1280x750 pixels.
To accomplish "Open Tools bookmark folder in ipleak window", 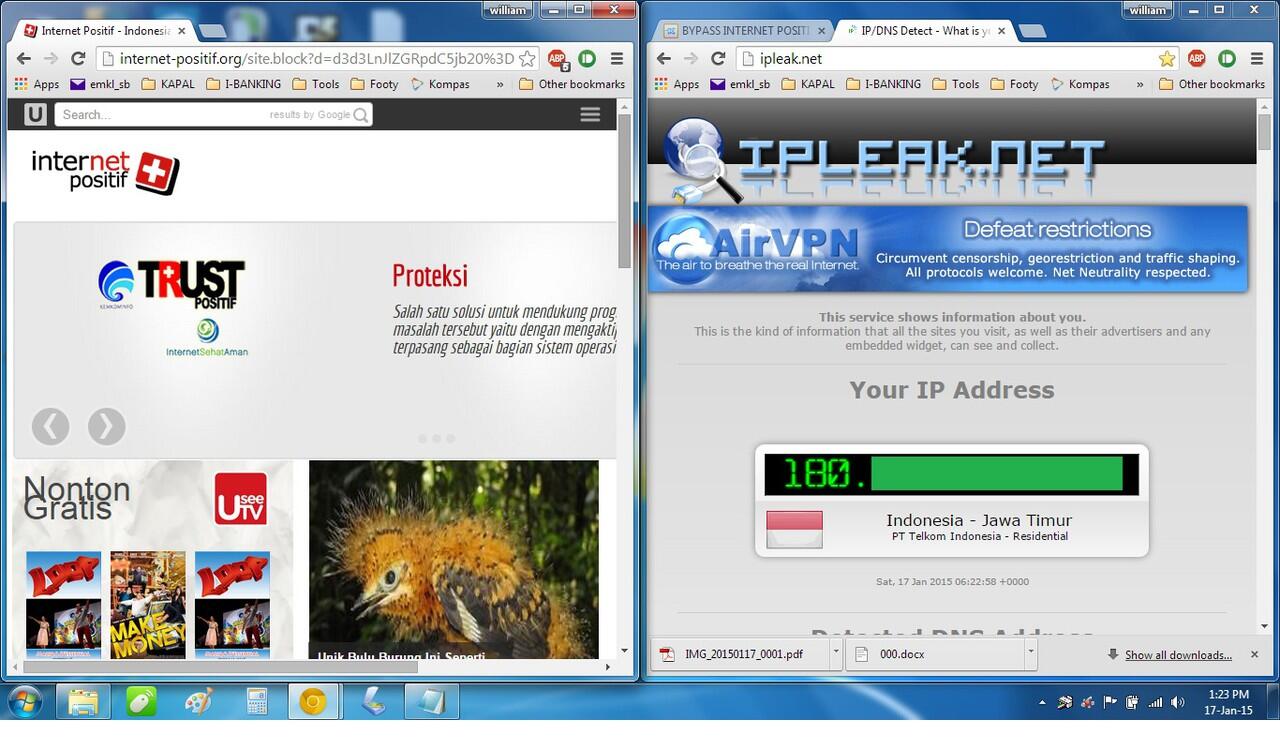I will coord(956,84).
